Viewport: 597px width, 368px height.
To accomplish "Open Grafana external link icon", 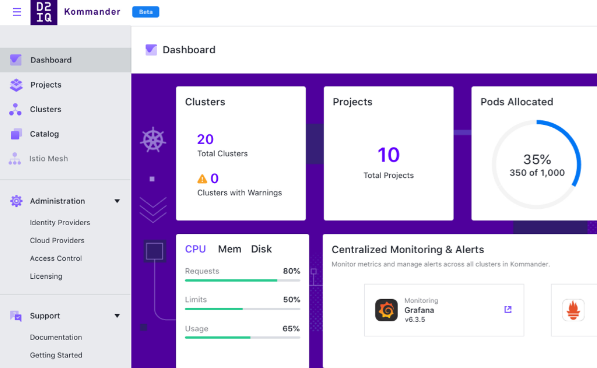I will [508, 309].
